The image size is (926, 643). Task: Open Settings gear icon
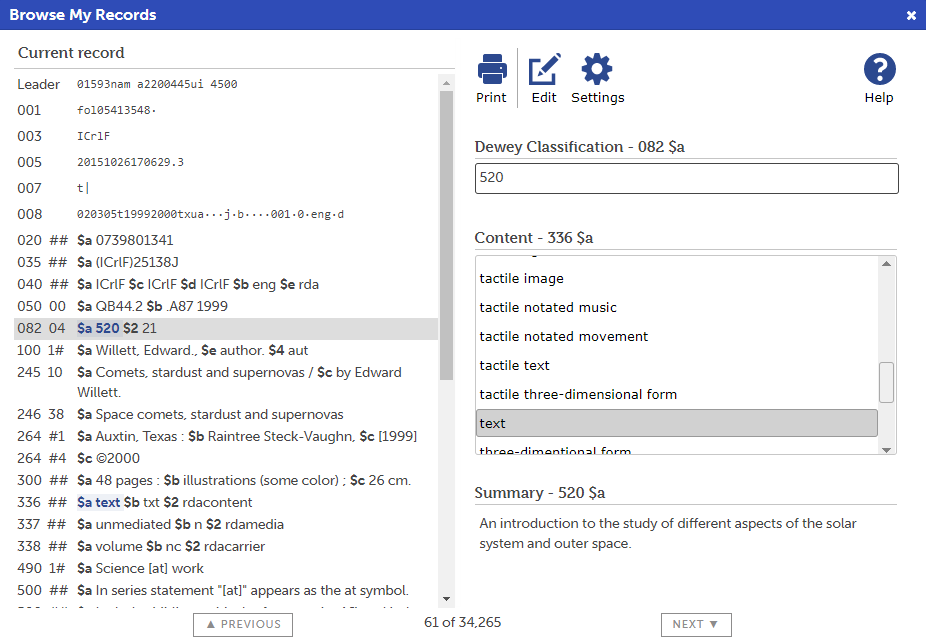(597, 78)
